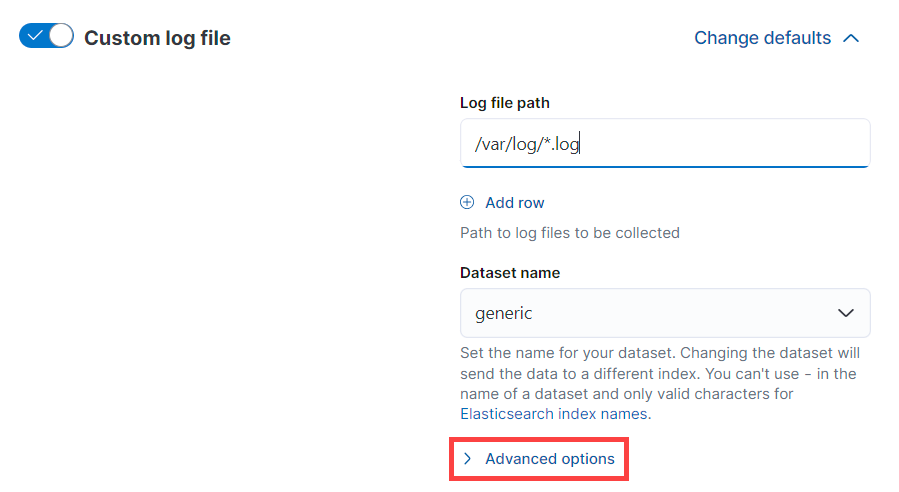Click the white knob of the toggle
The width and height of the screenshot is (899, 492).
(x=60, y=37)
